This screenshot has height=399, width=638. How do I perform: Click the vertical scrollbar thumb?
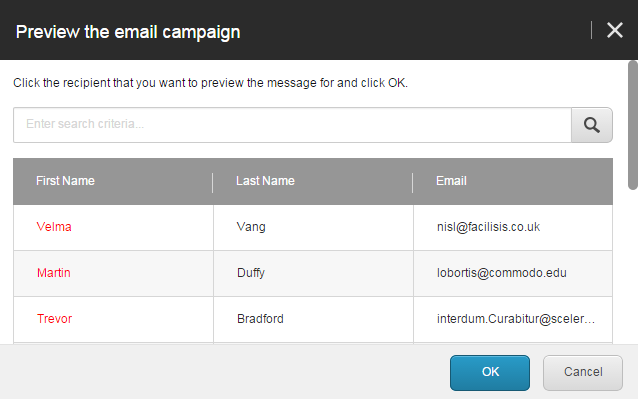click(633, 125)
